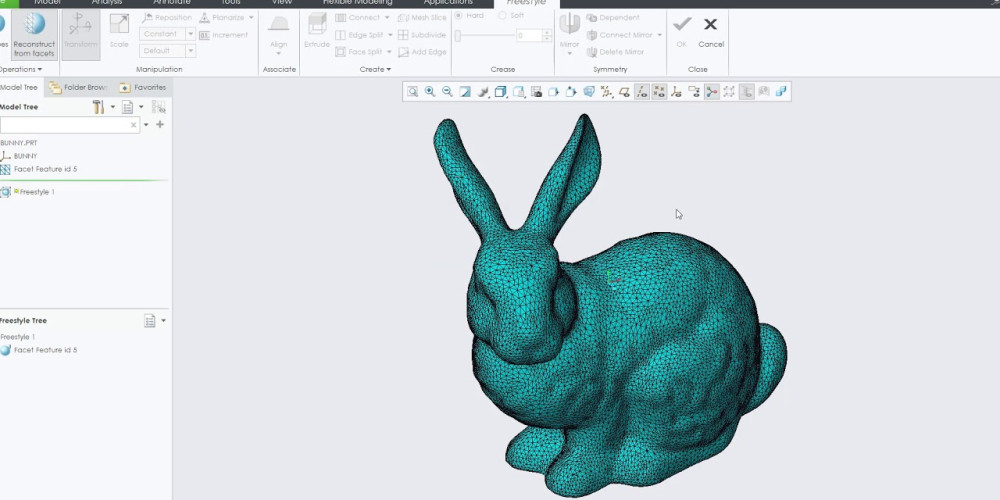Screen dimensions: 1000x500
Task: Open the Favorites tab
Action: 142,87
